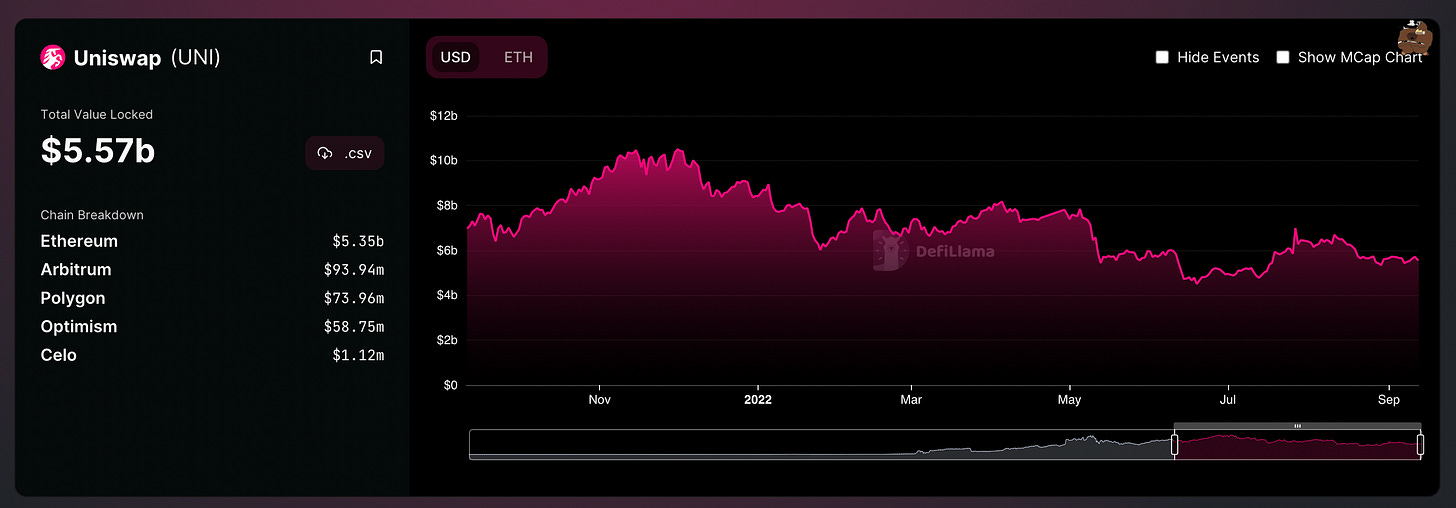Click the user avatar icon in the top-right corner
This screenshot has width=1456, height=508.
[1413, 39]
